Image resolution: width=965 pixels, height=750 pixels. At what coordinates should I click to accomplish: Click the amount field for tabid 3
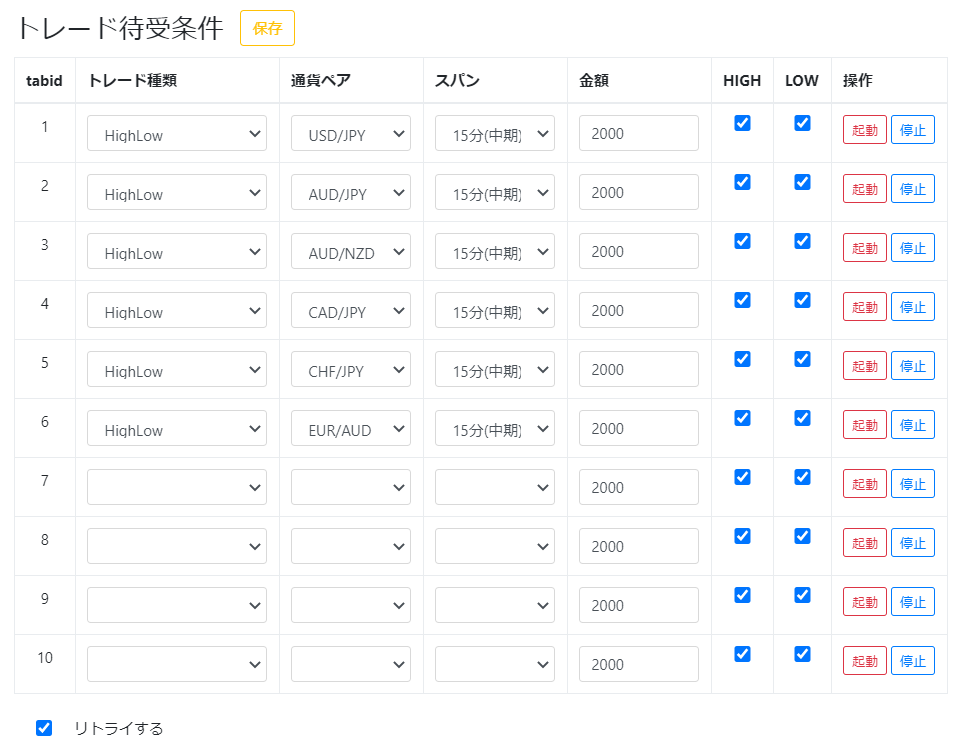pos(638,252)
